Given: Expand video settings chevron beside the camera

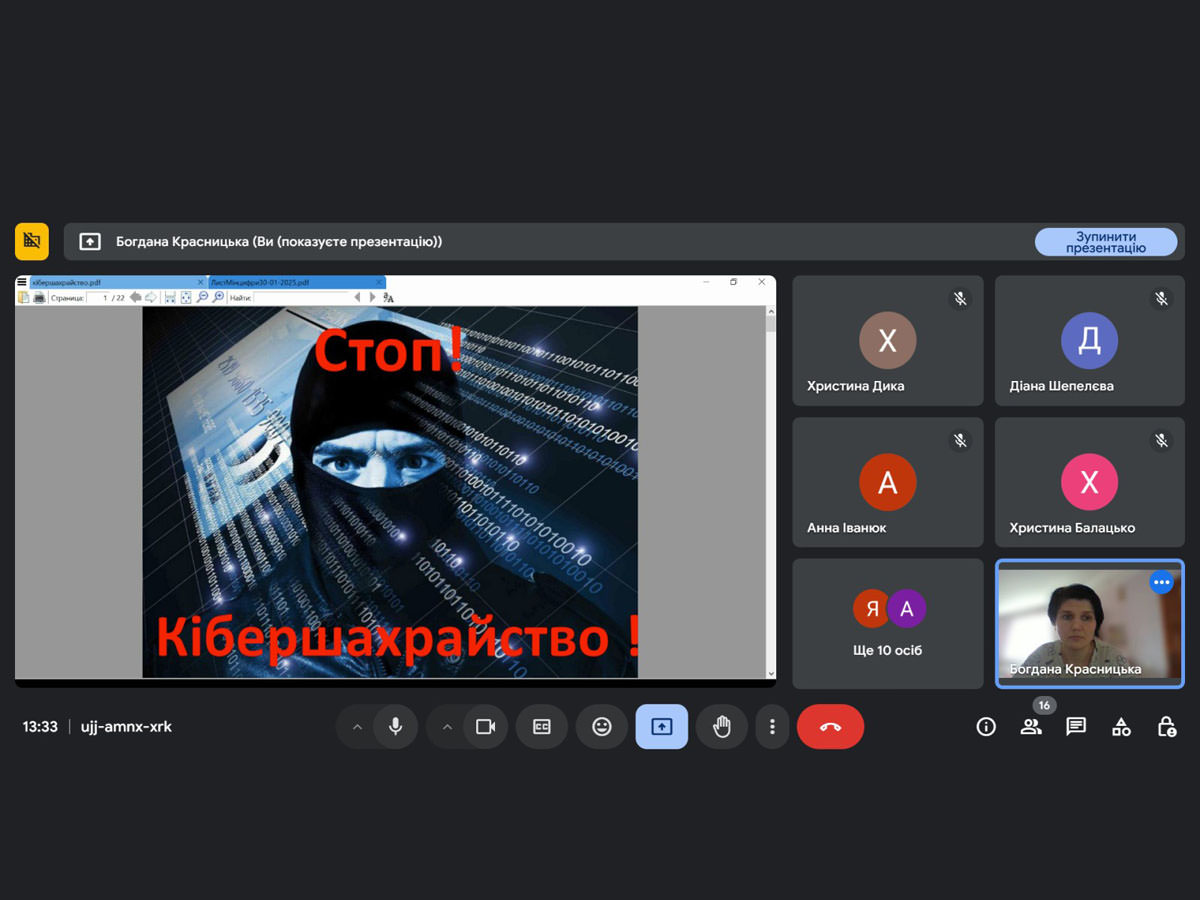Looking at the screenshot, I should click(447, 727).
